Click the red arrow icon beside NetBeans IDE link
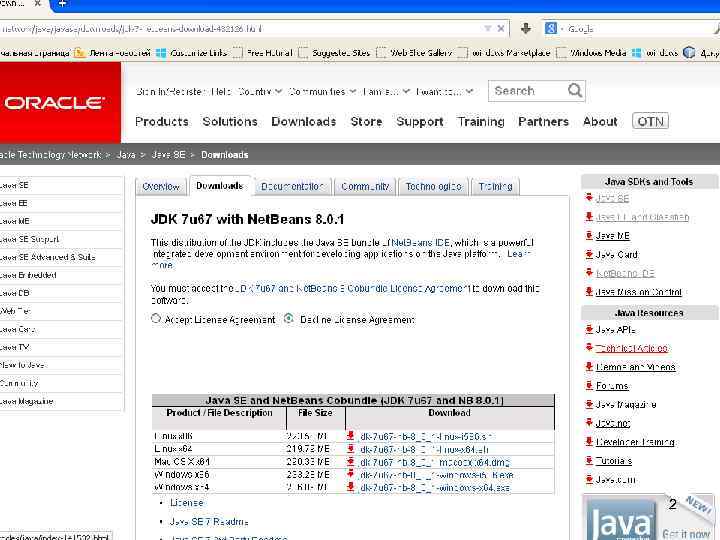The width and height of the screenshot is (720, 540). tap(589, 273)
